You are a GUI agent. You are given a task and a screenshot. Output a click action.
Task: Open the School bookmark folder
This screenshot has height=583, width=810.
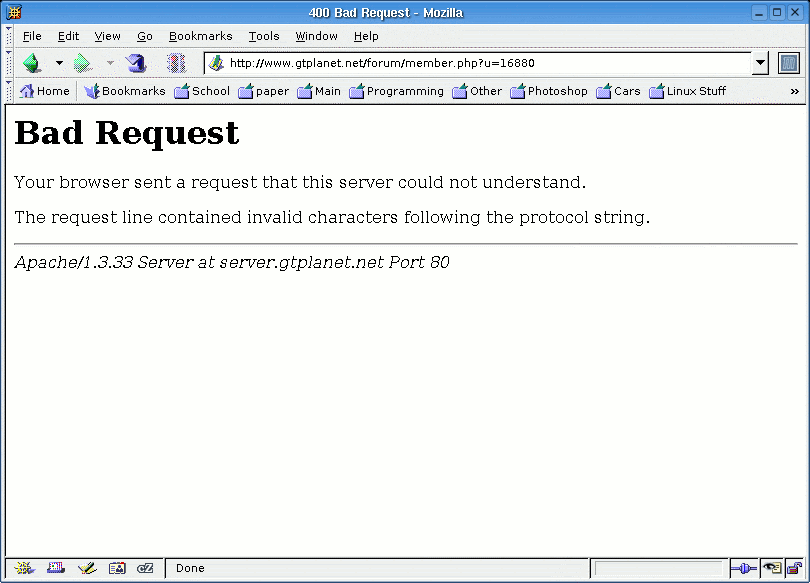coord(202,91)
